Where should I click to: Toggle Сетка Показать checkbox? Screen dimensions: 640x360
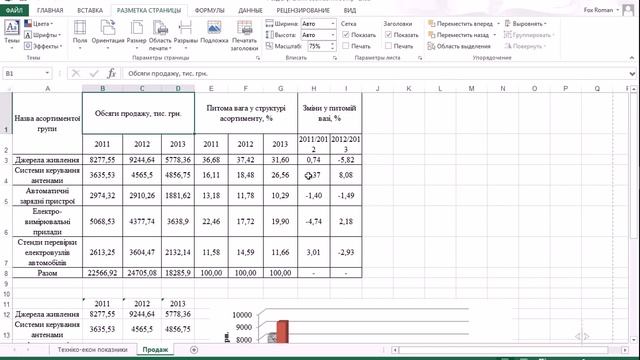pos(346,35)
